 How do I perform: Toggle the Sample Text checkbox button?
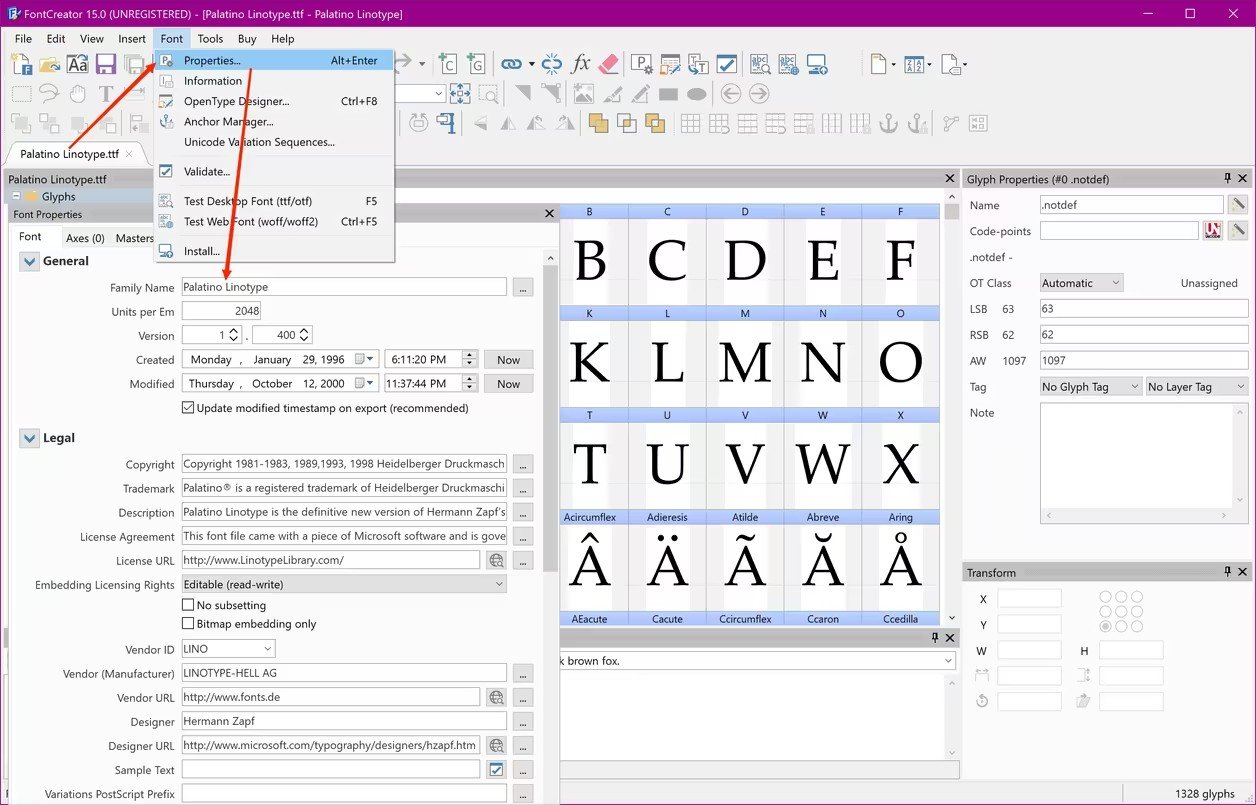click(x=496, y=770)
